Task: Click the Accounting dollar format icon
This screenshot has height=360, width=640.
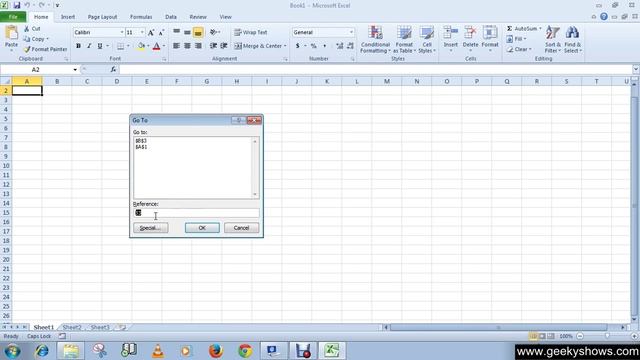Action: [x=298, y=46]
